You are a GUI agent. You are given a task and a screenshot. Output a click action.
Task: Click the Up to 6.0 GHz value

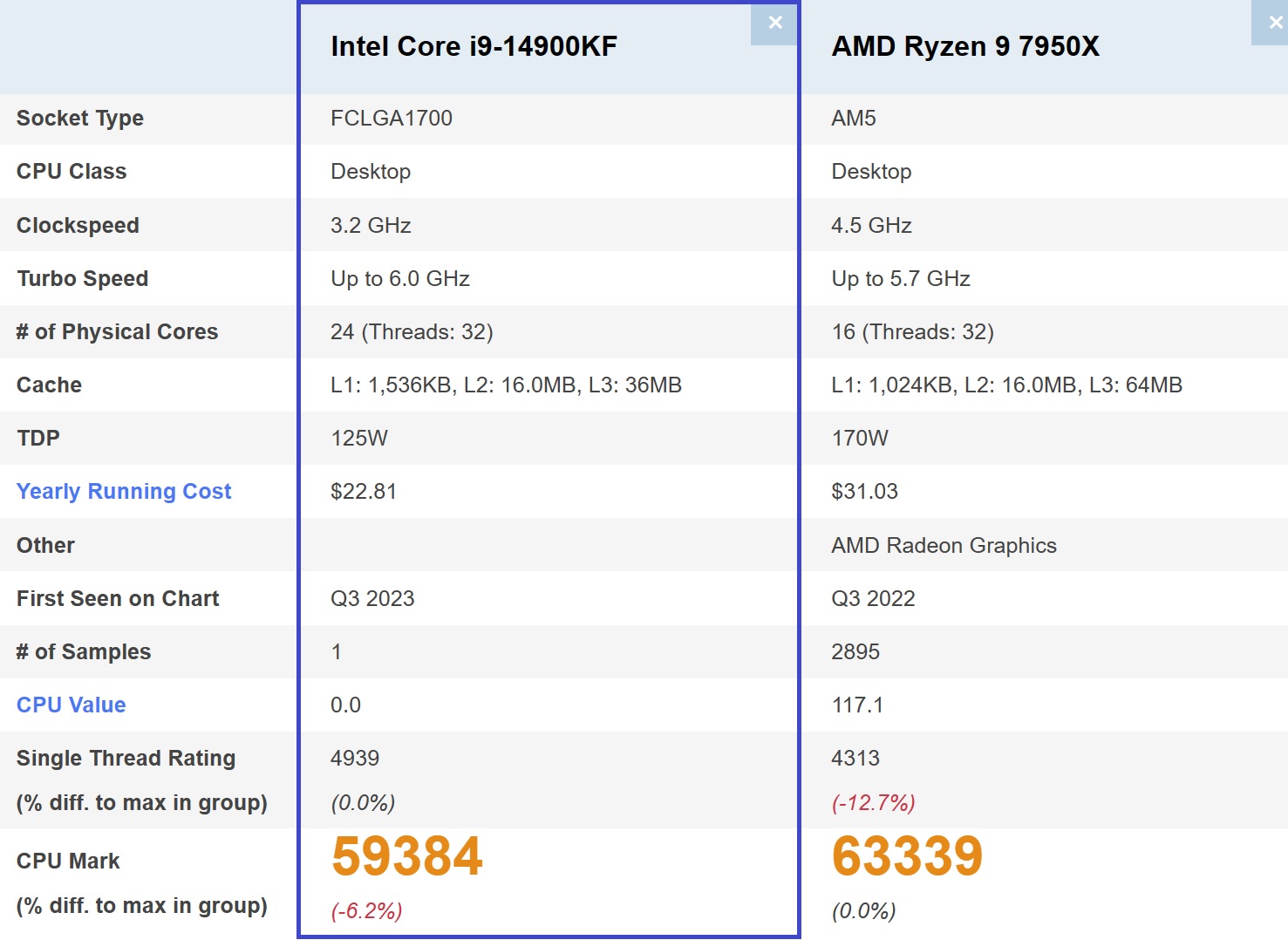[x=400, y=279]
